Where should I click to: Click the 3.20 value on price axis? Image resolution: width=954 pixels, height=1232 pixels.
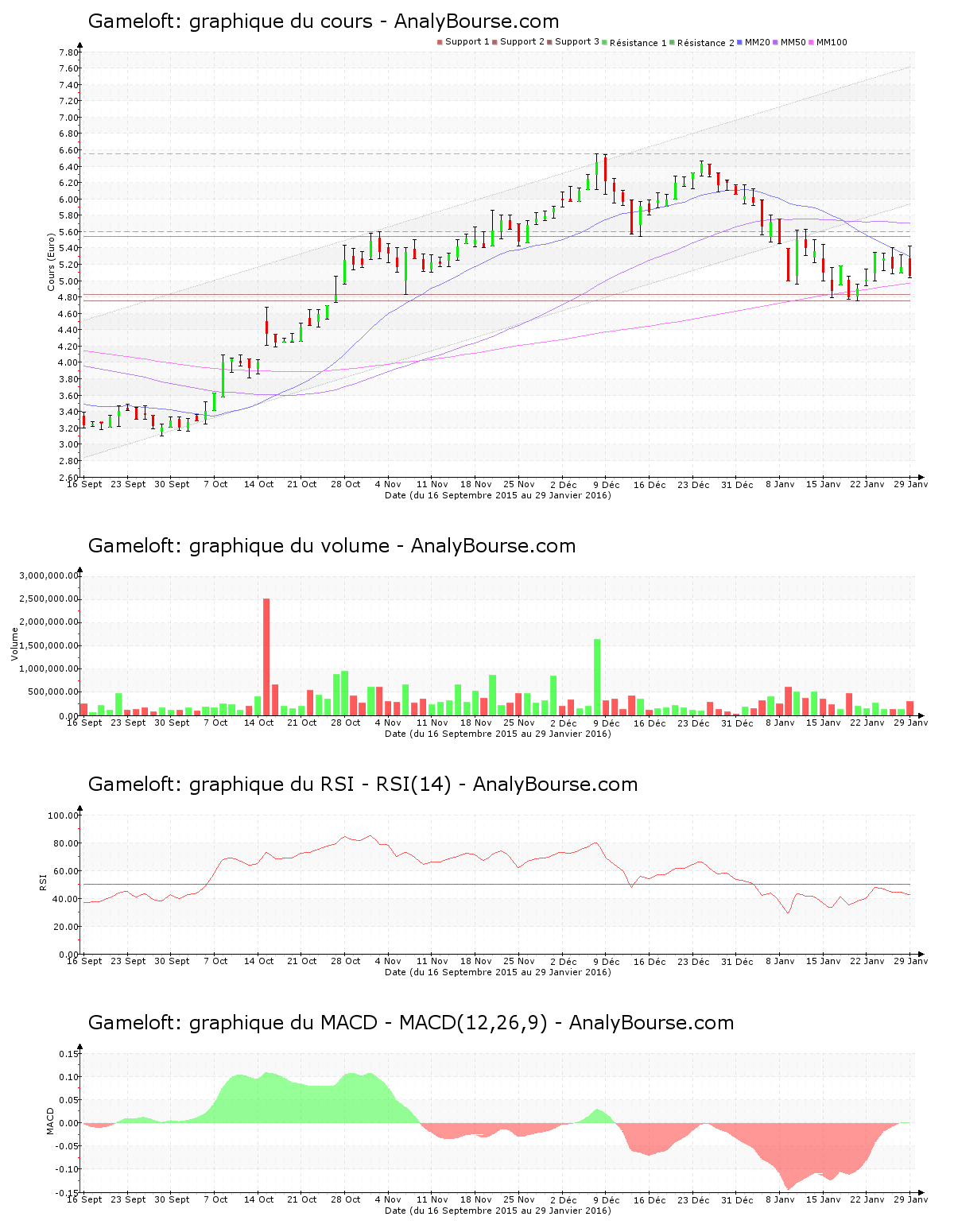[68, 428]
